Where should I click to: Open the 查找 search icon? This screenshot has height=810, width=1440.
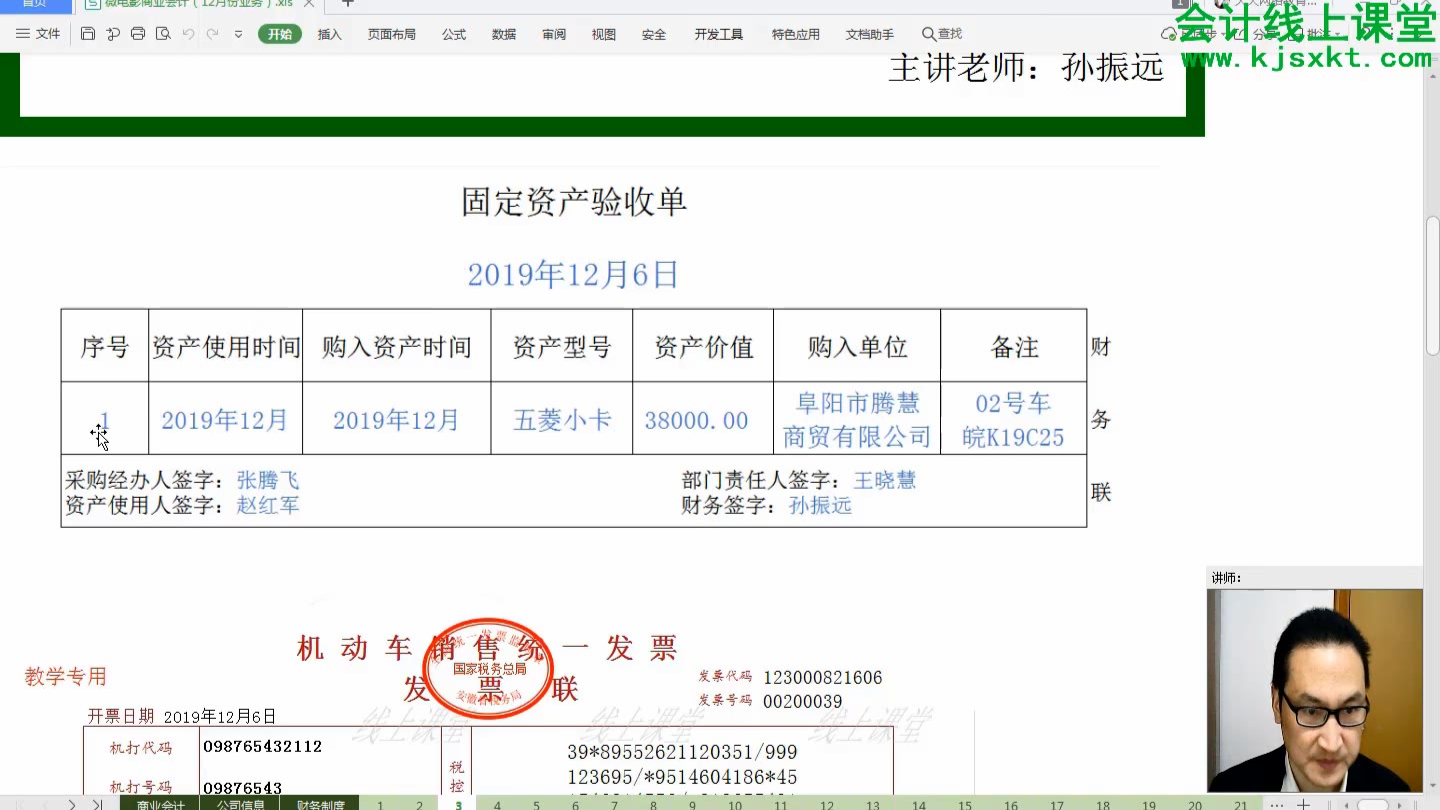[941, 34]
